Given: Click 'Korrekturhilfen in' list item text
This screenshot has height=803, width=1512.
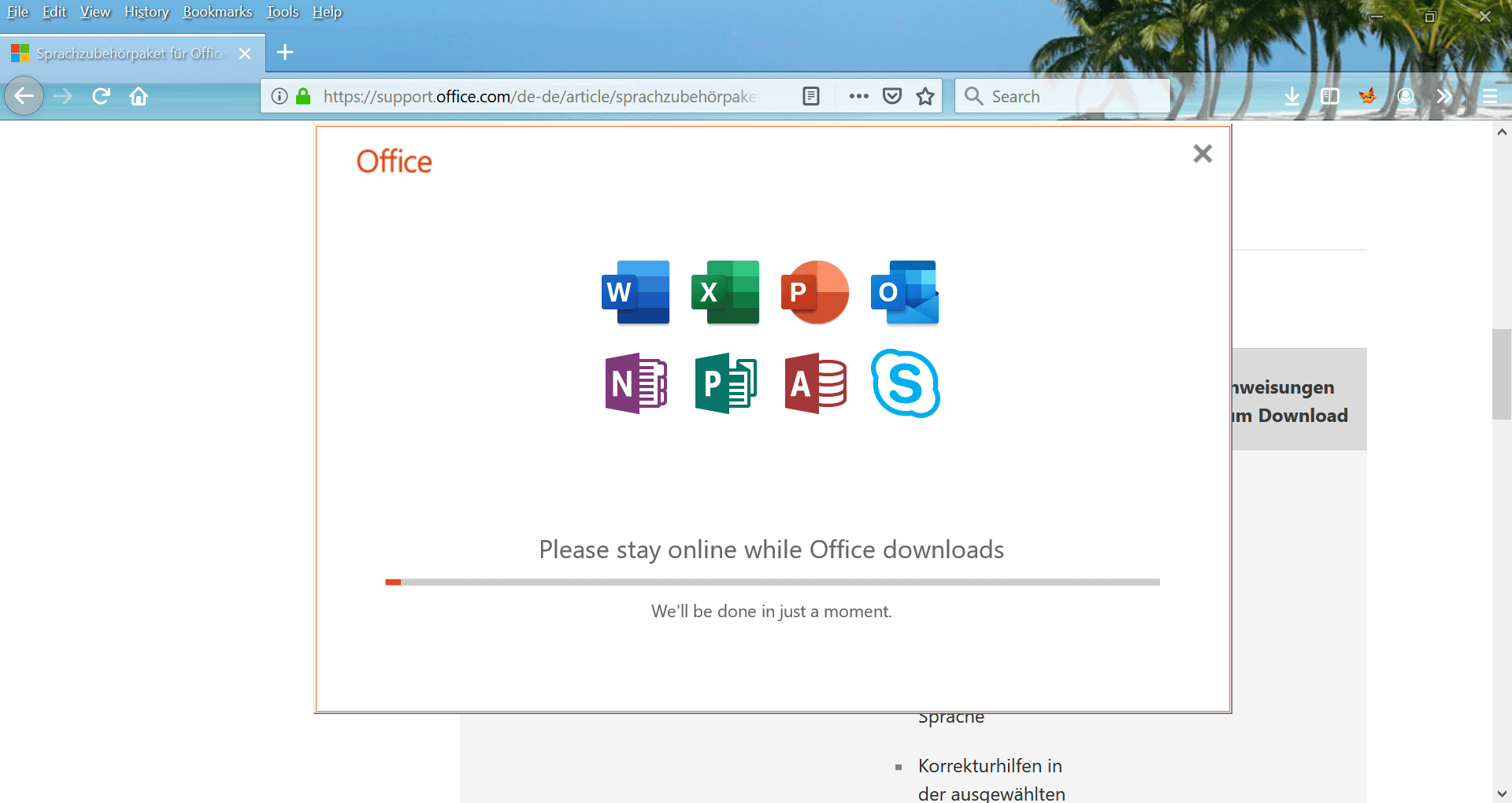Looking at the screenshot, I should pyautogui.click(x=990, y=766).
